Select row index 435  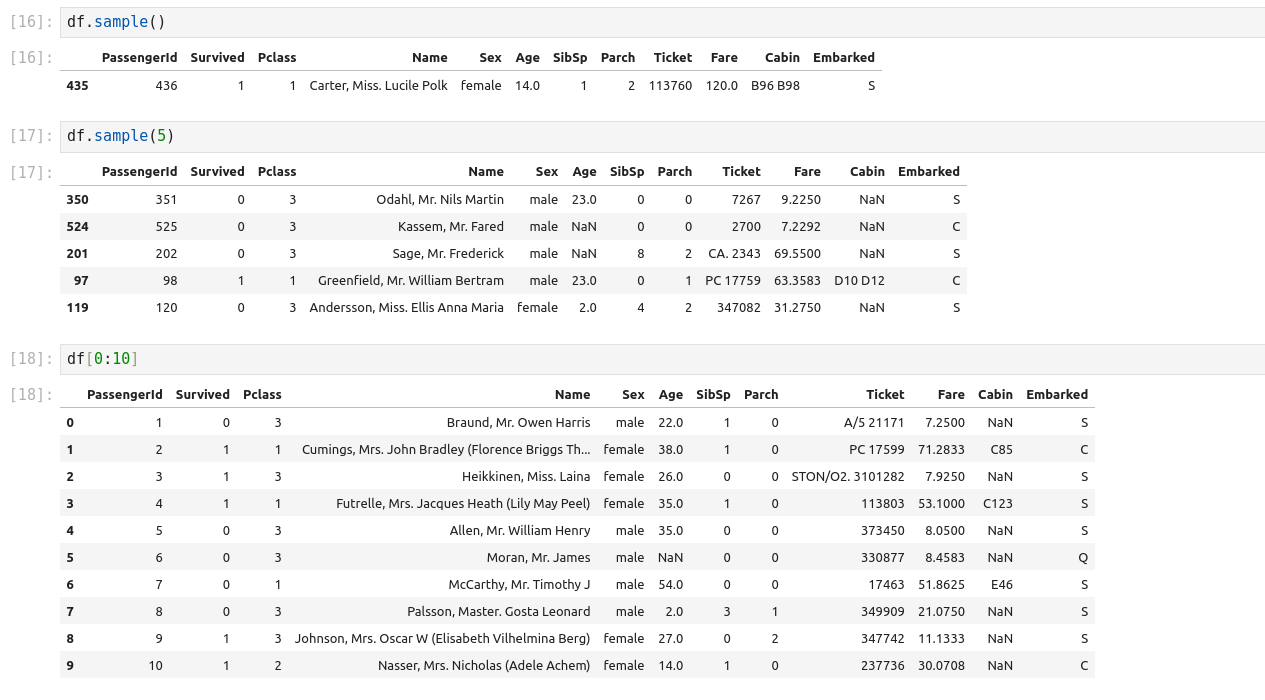point(77,86)
